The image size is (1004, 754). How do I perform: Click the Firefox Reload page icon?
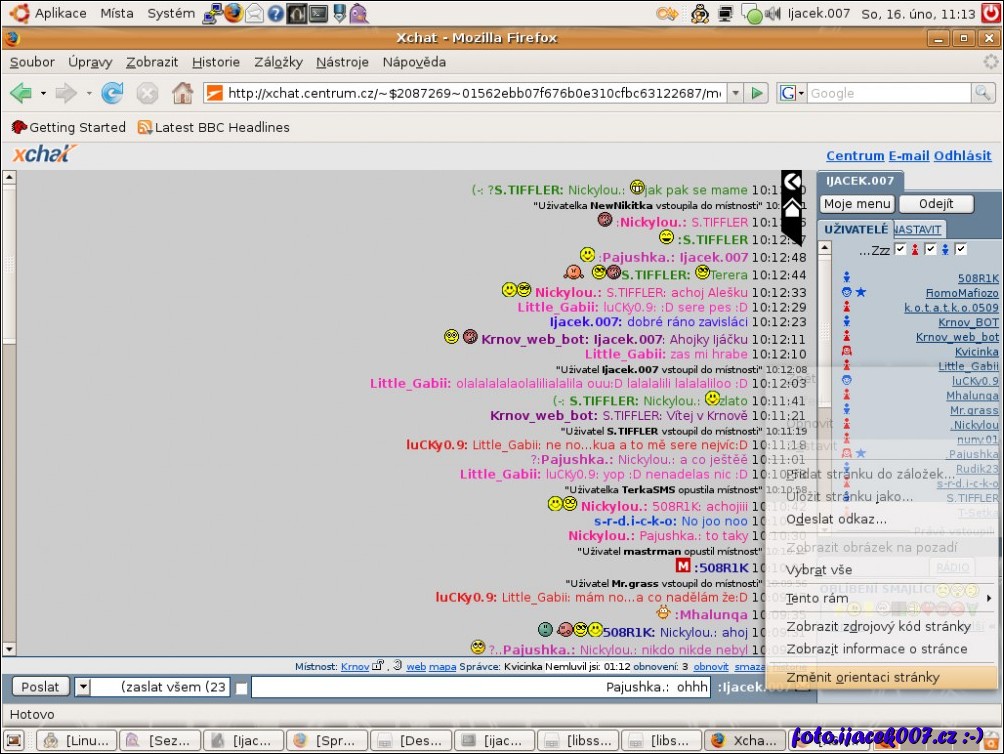[112, 94]
